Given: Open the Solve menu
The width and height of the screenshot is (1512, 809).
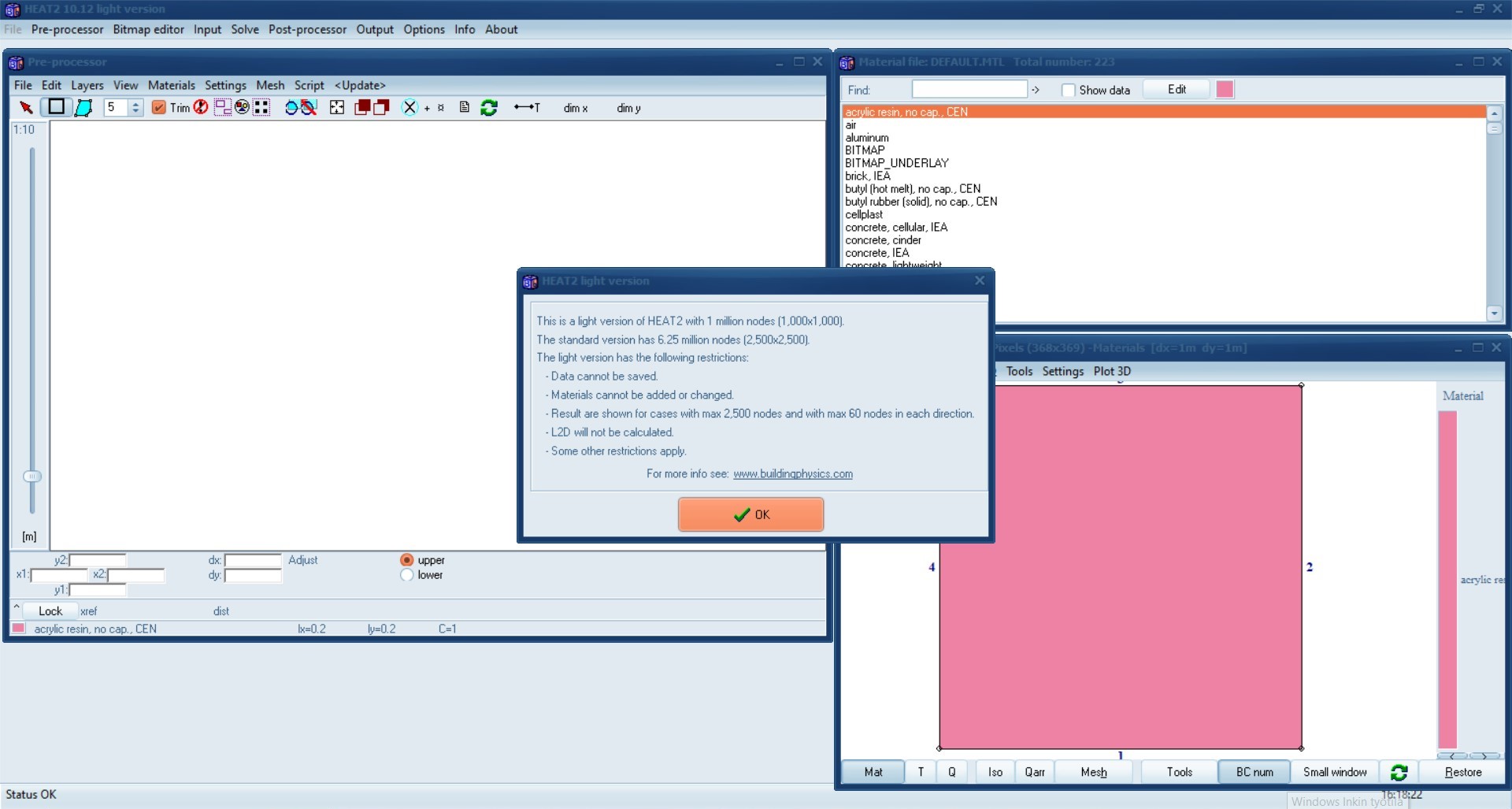Looking at the screenshot, I should click(x=245, y=30).
